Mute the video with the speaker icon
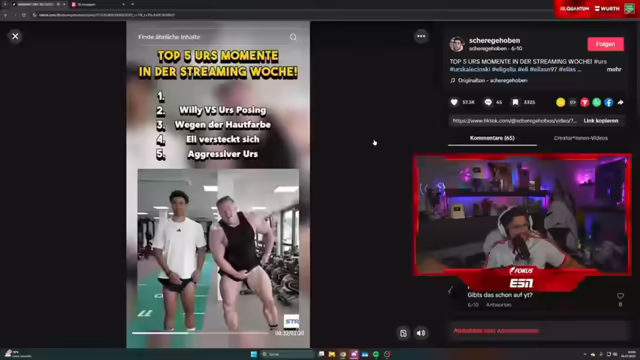 421,333
